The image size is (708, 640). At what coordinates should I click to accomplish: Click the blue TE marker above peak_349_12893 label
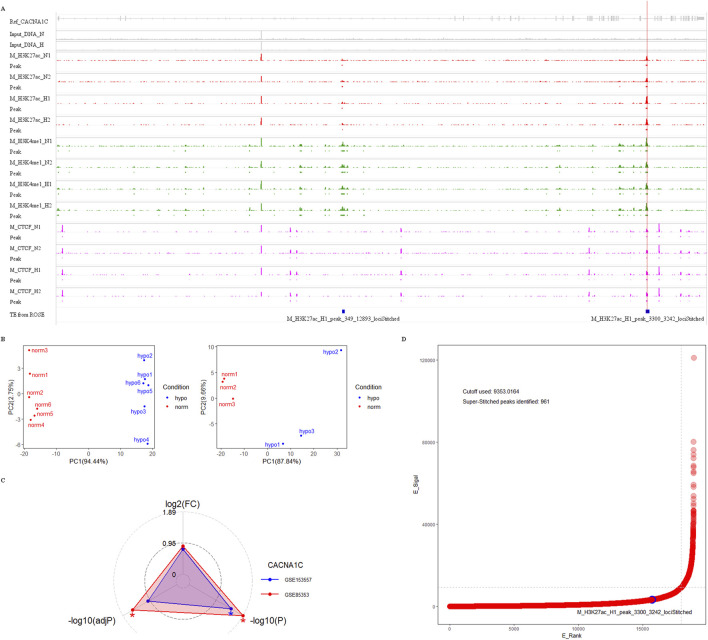pos(343,311)
